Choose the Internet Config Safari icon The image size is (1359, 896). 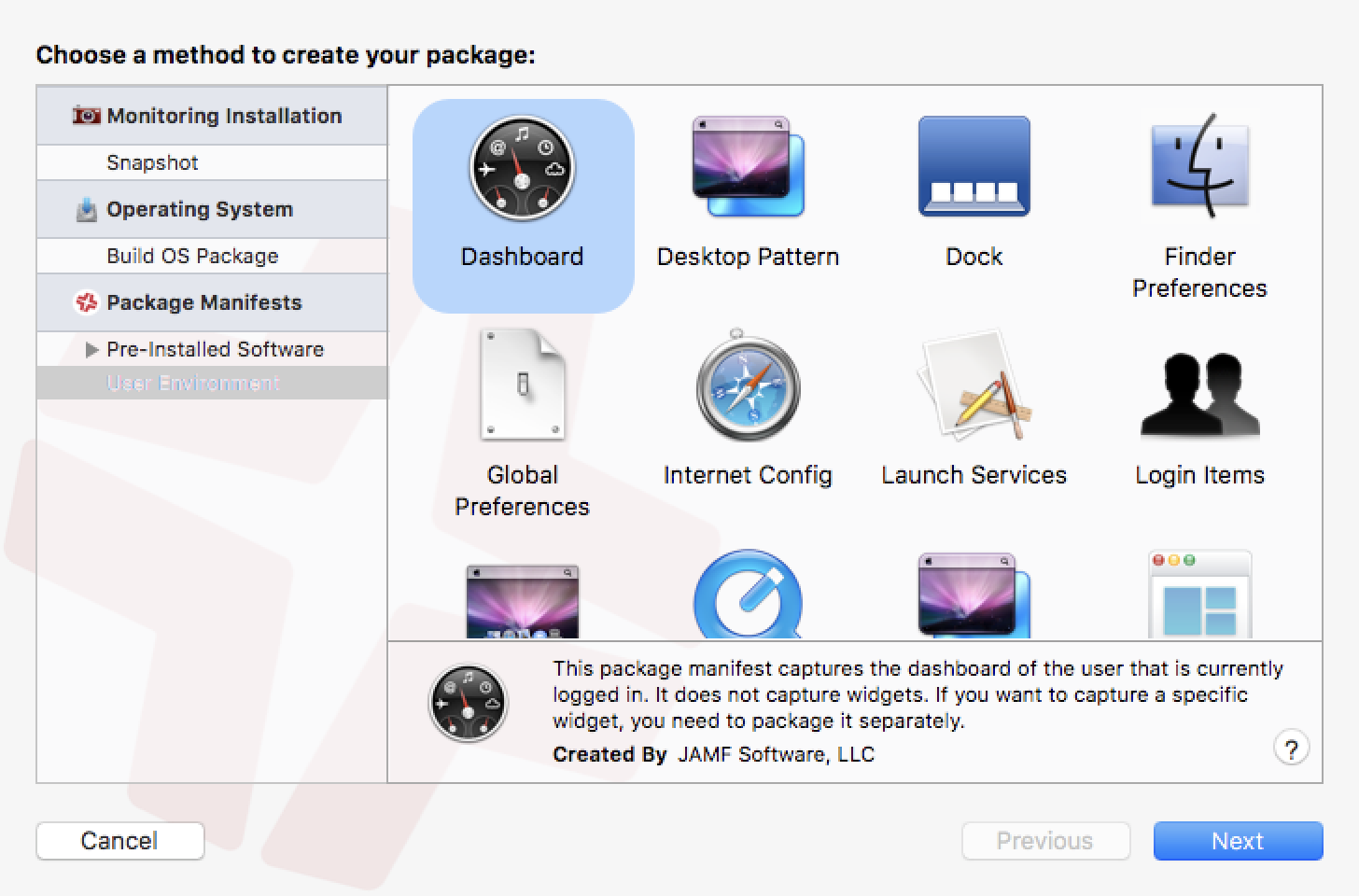click(x=748, y=387)
